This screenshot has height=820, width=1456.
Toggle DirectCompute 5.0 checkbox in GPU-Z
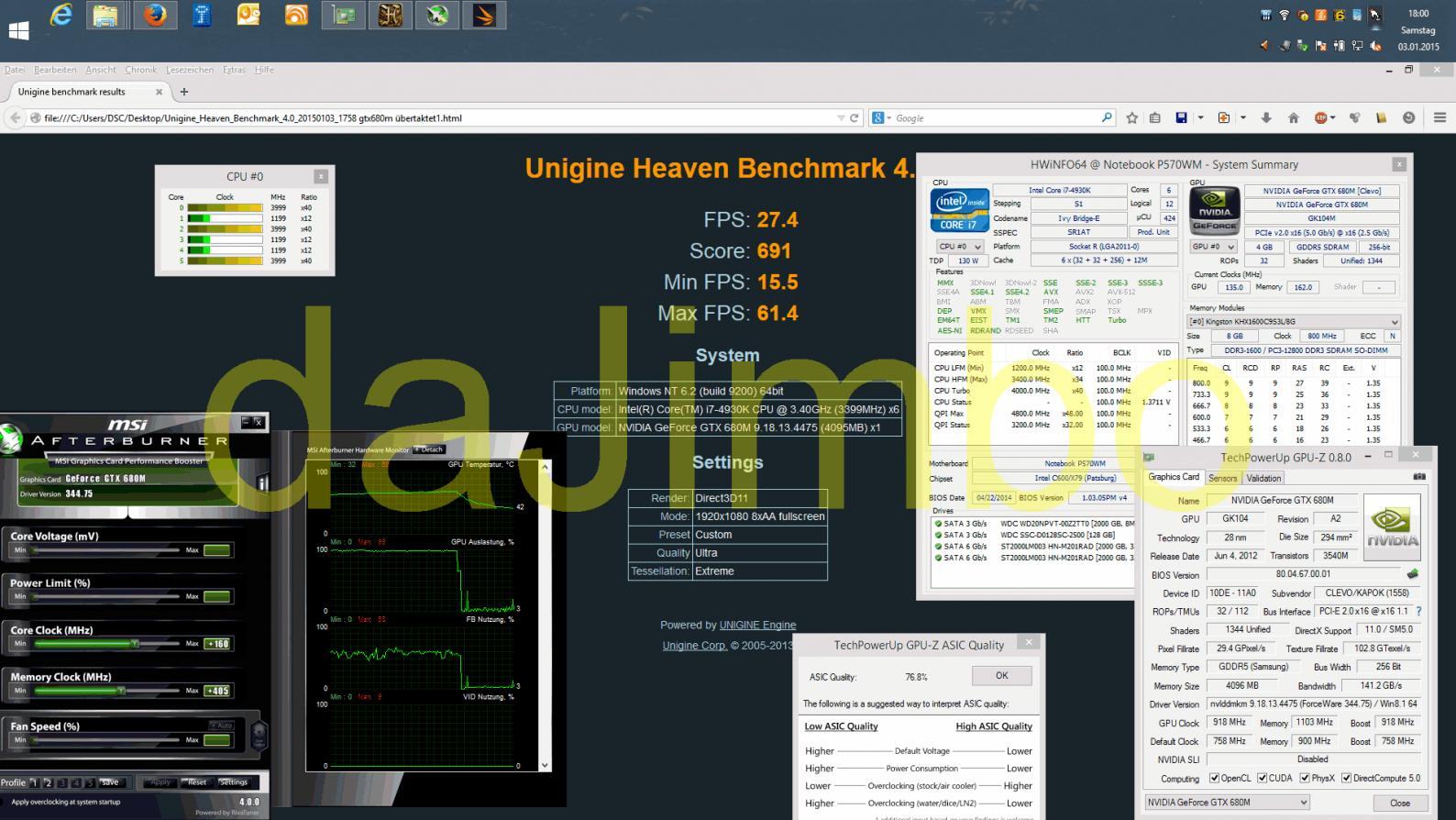[1346, 778]
